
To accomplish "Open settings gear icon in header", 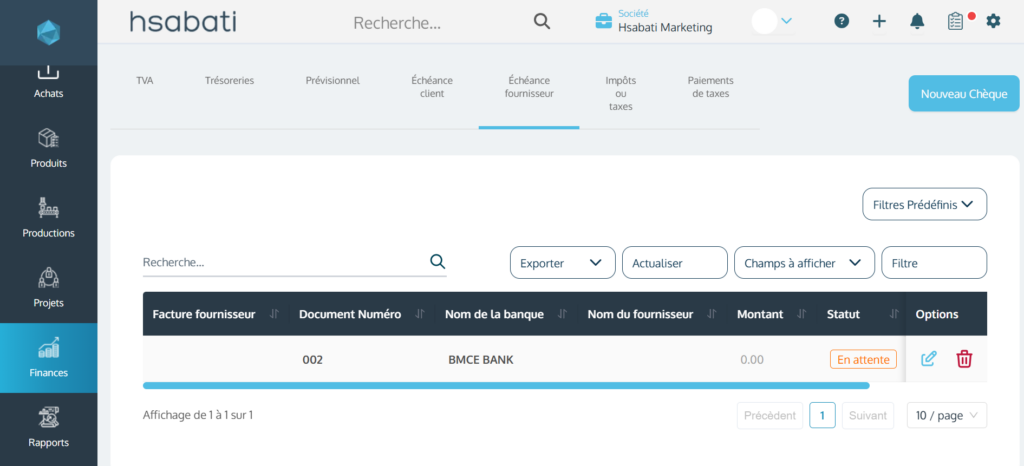I will coord(993,21).
